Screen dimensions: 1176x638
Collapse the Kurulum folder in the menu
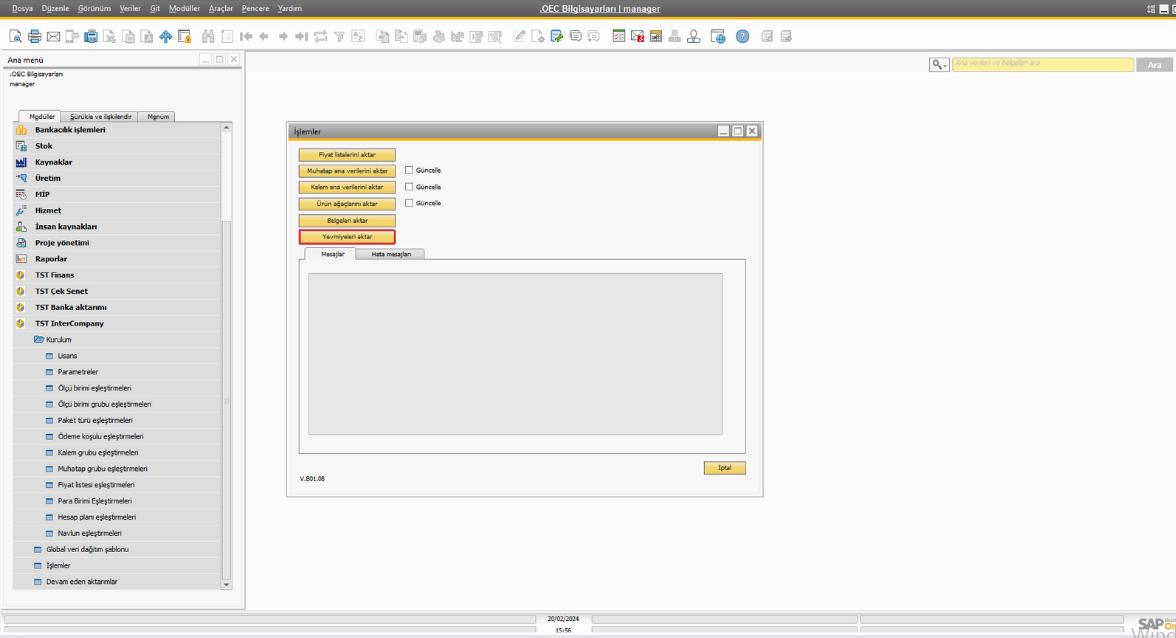point(39,340)
